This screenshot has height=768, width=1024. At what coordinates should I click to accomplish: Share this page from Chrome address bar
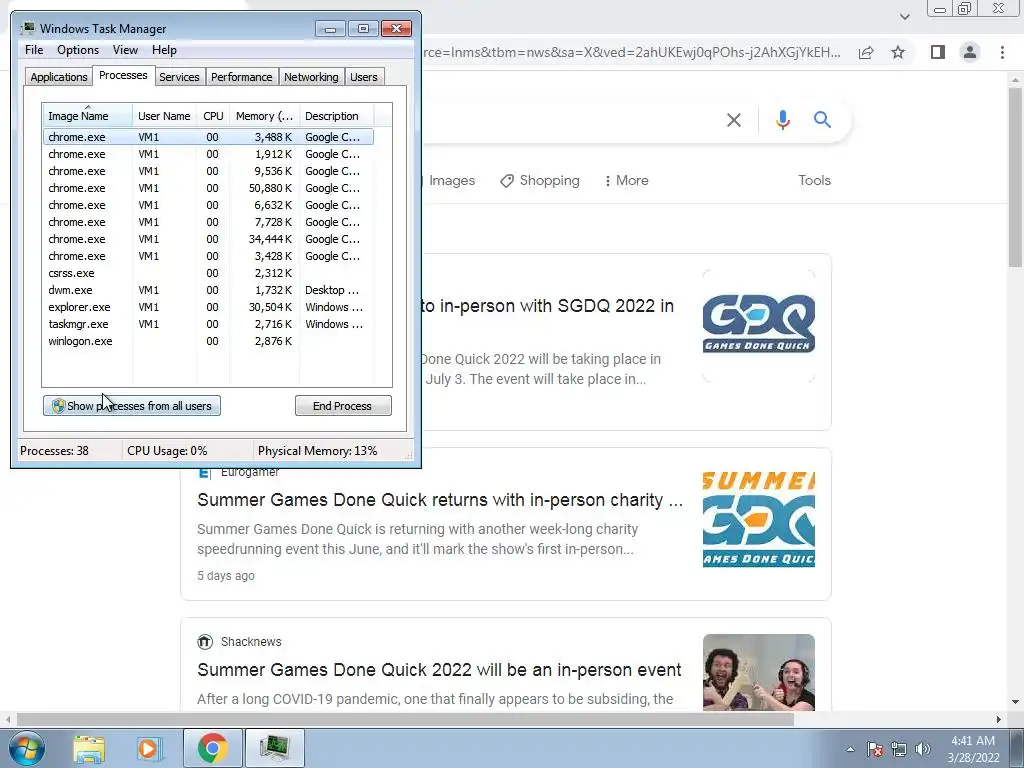coord(866,52)
